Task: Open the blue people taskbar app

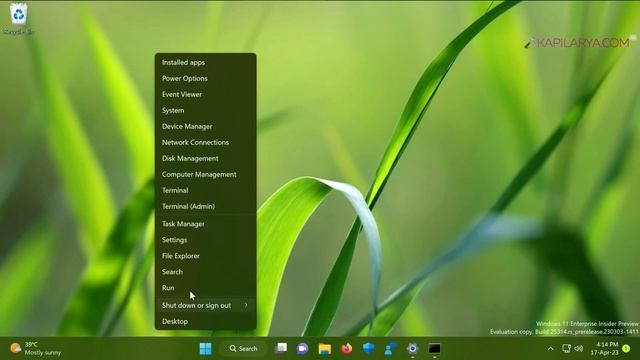Action: click(x=390, y=349)
